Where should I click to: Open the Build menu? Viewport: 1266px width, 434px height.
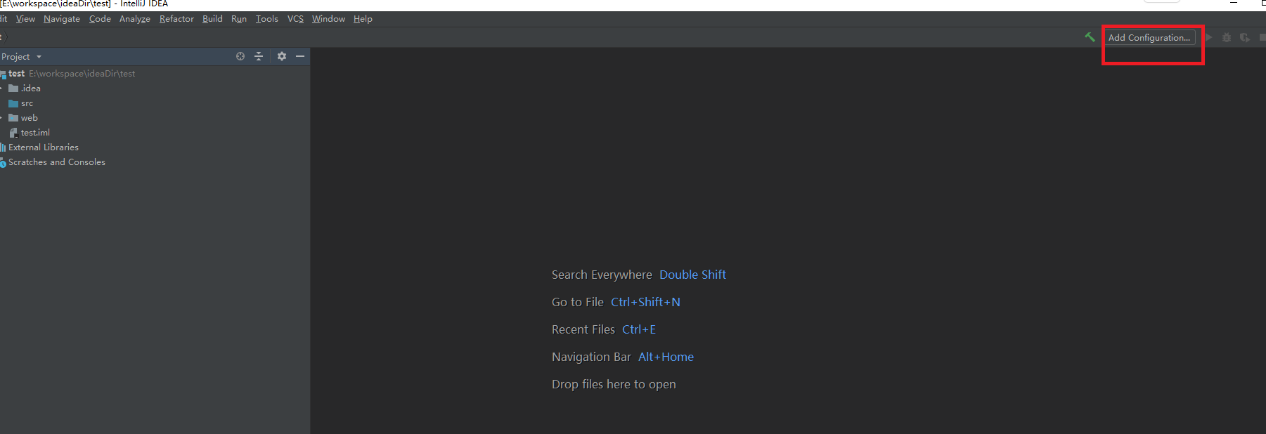click(x=212, y=19)
